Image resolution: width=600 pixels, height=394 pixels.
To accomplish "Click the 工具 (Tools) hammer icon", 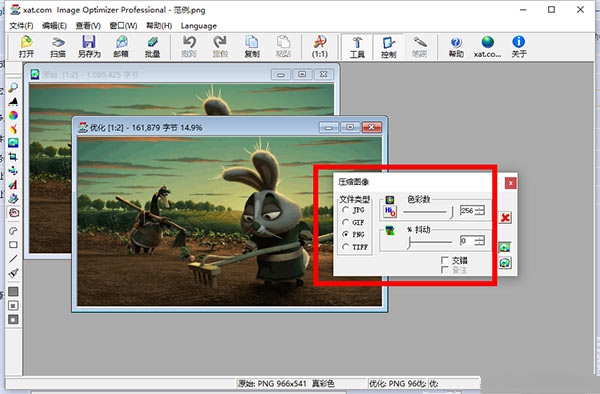I will click(357, 47).
